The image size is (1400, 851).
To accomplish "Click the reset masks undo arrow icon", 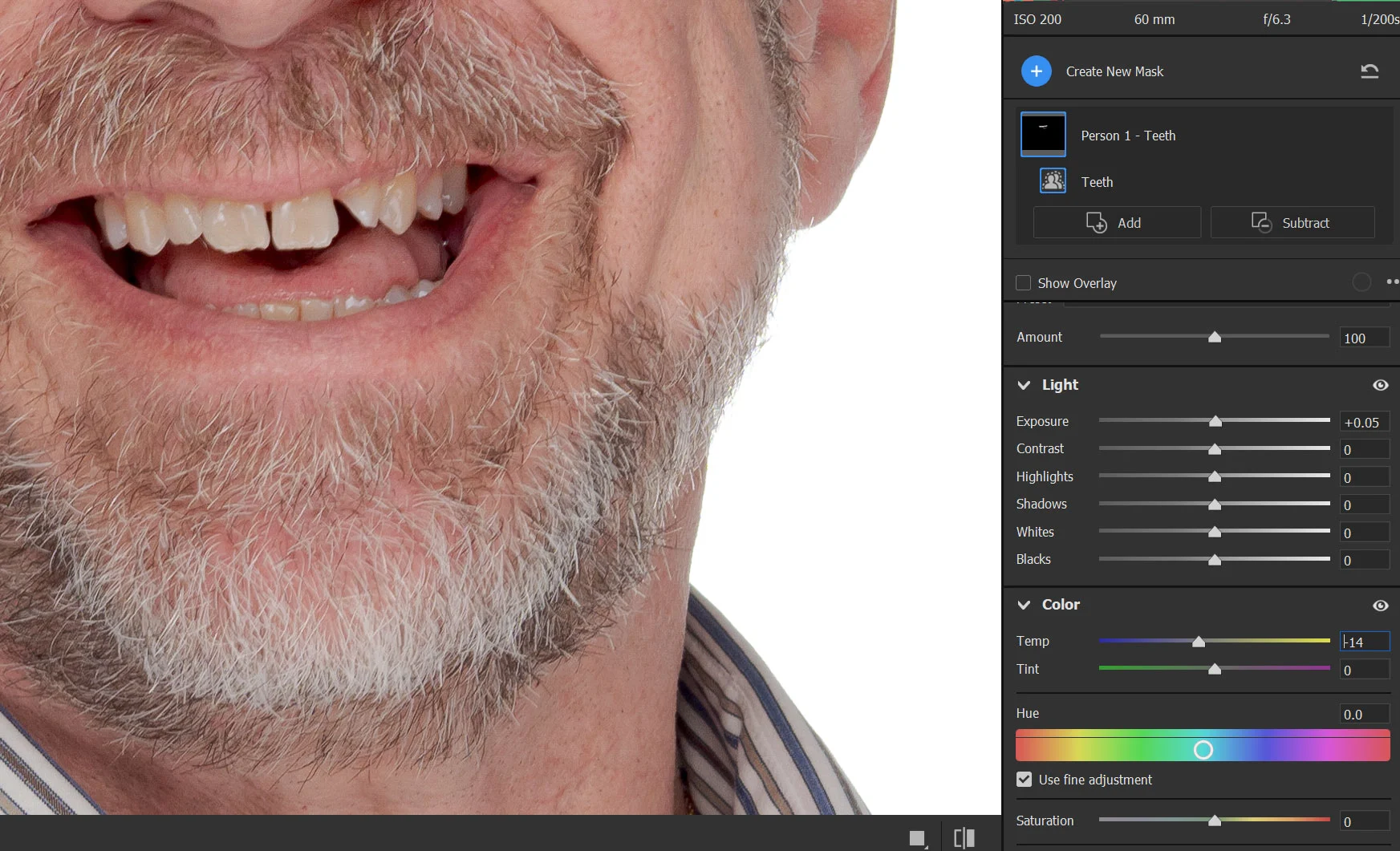I will point(1370,71).
